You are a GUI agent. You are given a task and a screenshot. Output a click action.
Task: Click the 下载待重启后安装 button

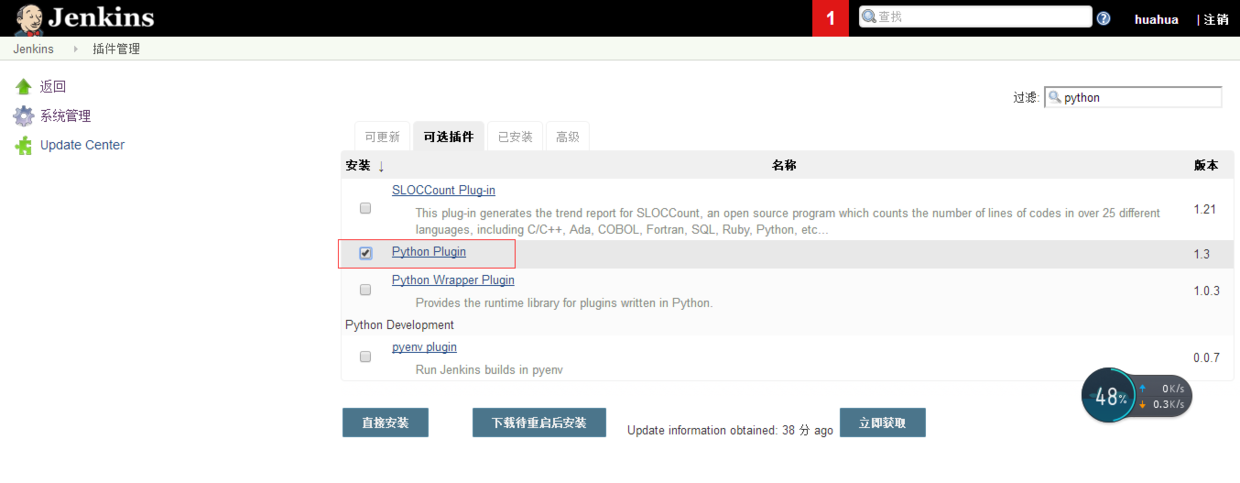[x=539, y=422]
